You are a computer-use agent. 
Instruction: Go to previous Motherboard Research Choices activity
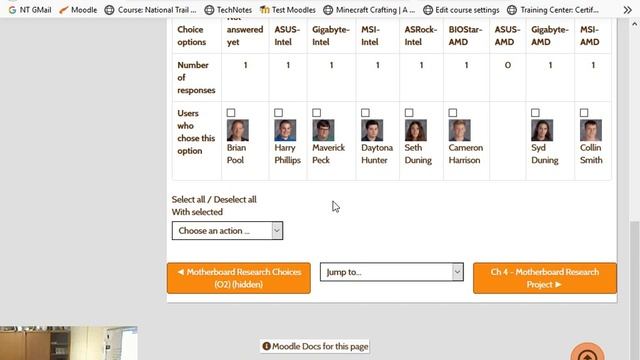click(x=239, y=278)
